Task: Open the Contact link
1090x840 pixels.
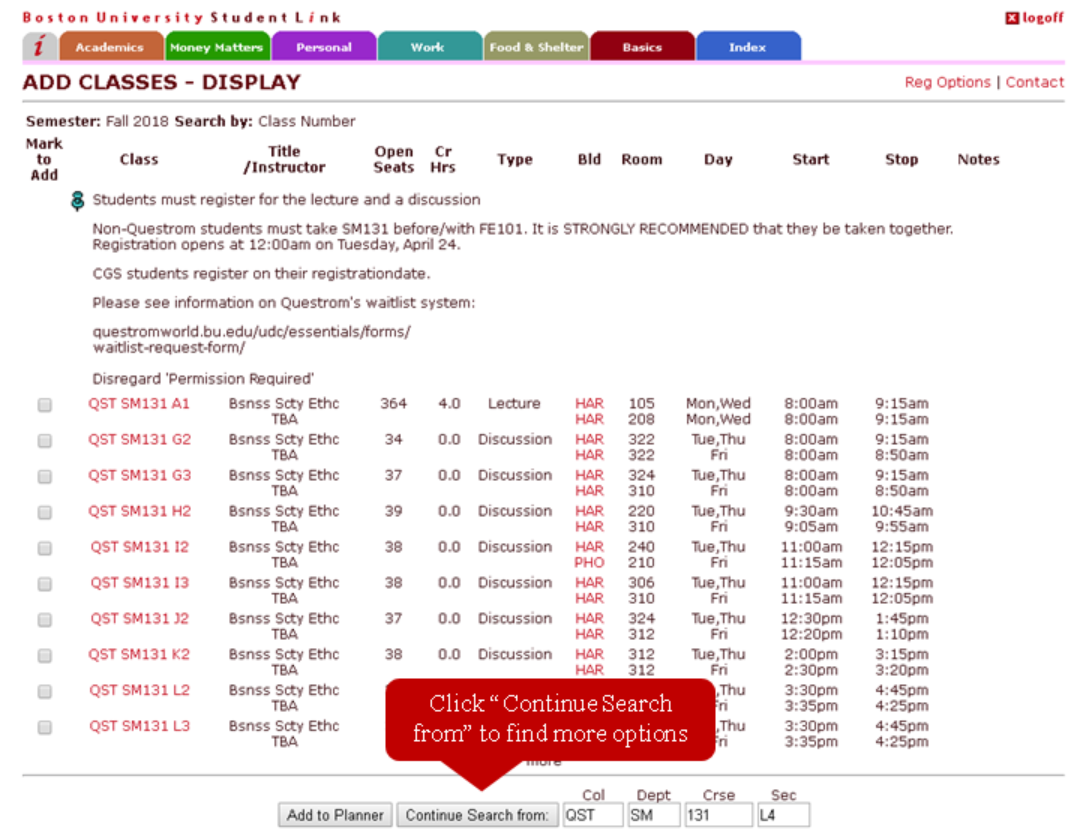Action: coord(1034,82)
